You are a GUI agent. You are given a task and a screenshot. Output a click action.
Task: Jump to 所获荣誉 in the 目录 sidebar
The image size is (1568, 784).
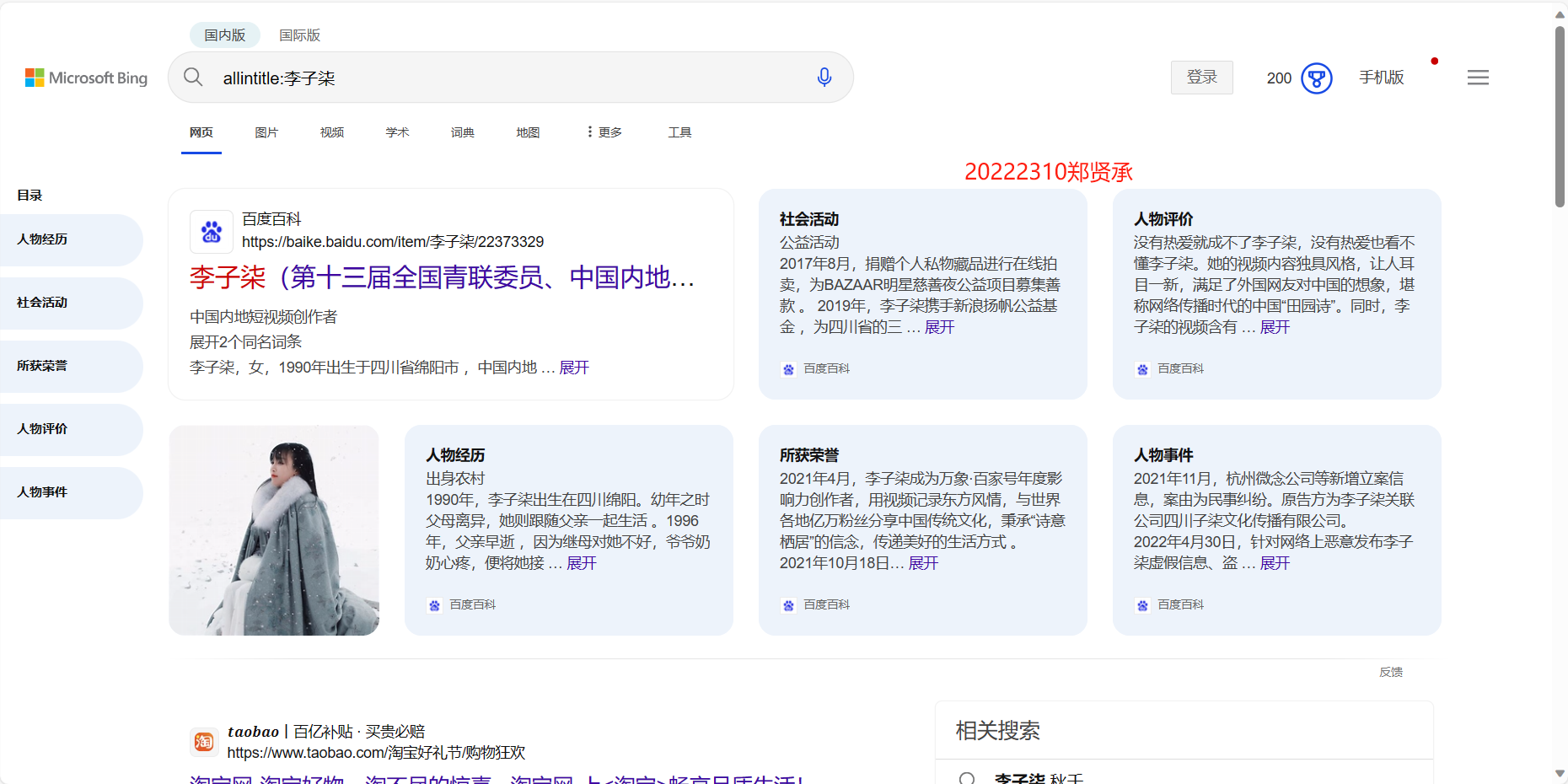[71, 366]
